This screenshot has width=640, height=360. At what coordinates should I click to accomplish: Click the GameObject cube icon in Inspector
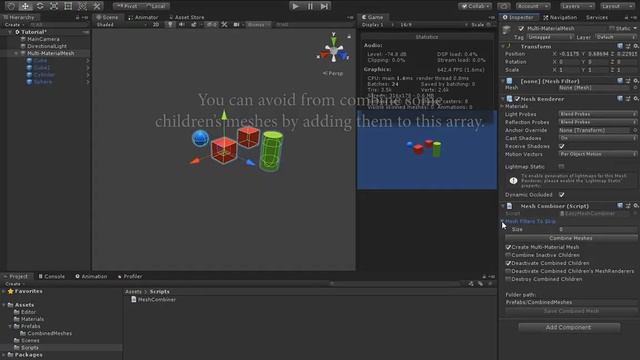(507, 30)
